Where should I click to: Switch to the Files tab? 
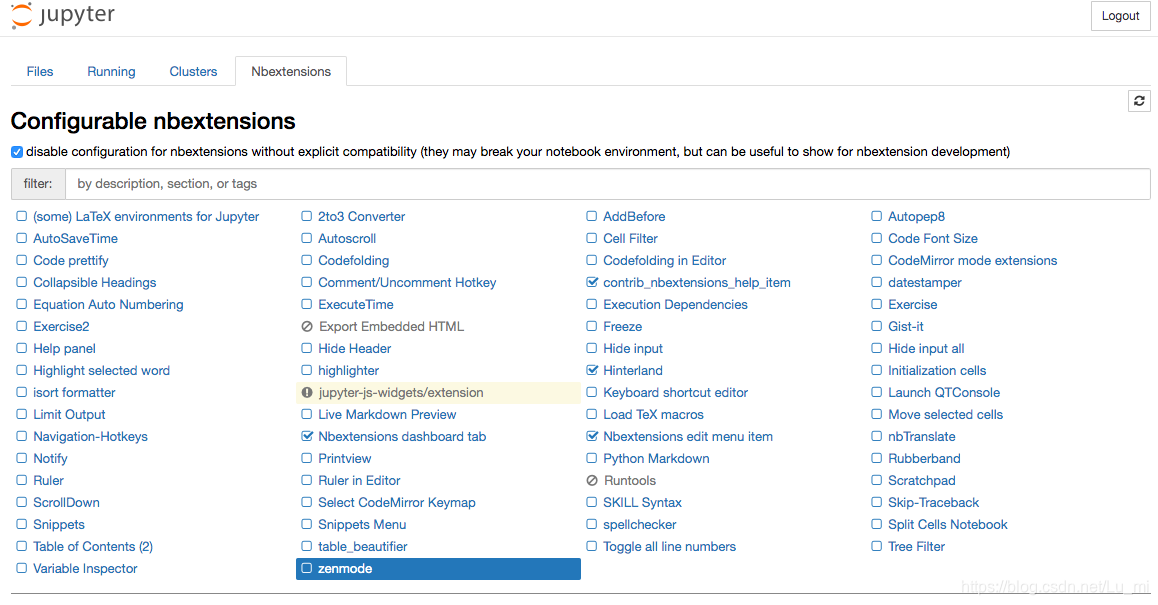(x=40, y=72)
